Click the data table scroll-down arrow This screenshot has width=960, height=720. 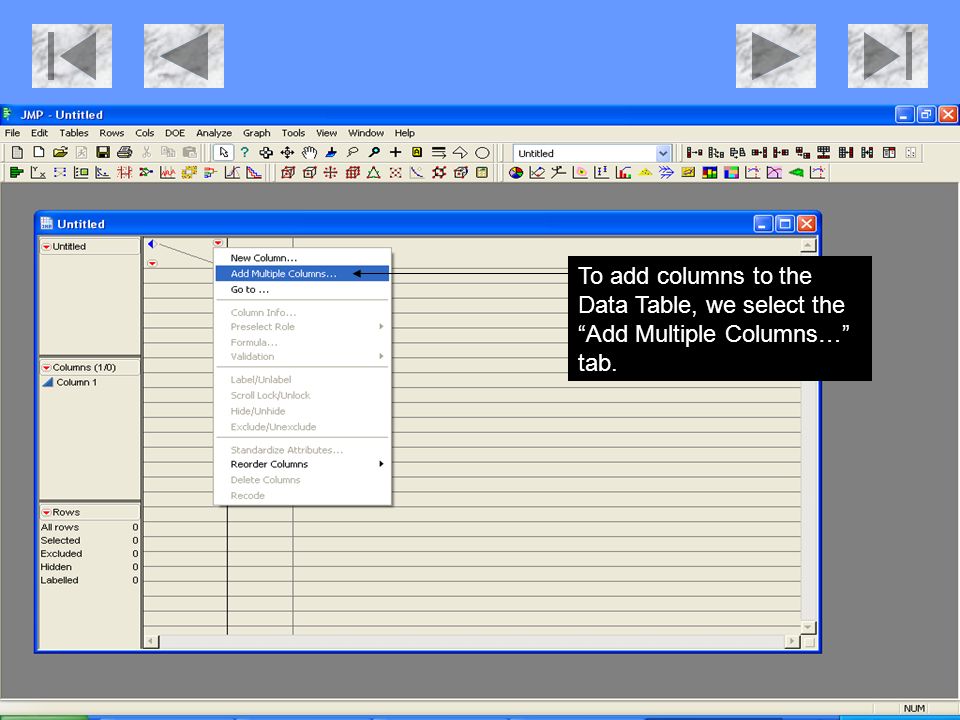808,628
